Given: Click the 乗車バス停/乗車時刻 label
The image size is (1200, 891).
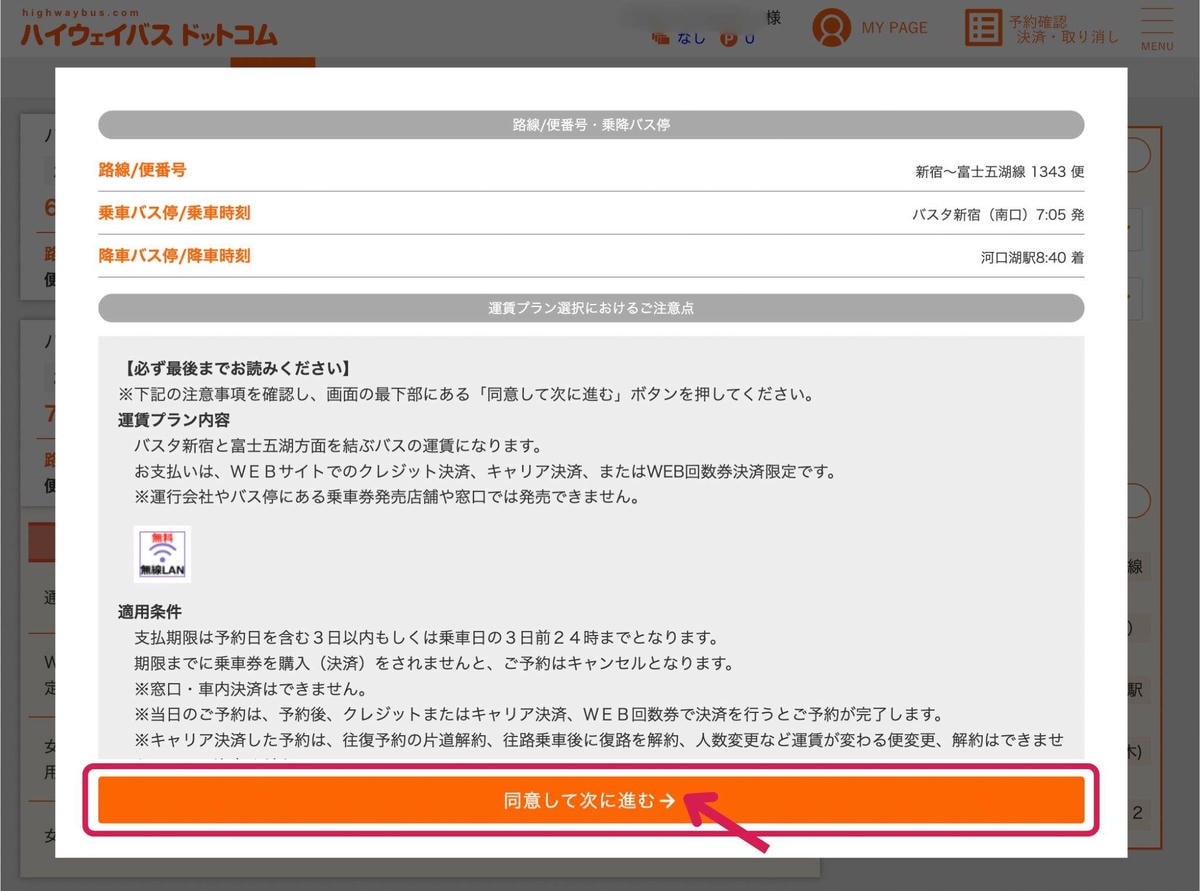Looking at the screenshot, I should (x=174, y=213).
